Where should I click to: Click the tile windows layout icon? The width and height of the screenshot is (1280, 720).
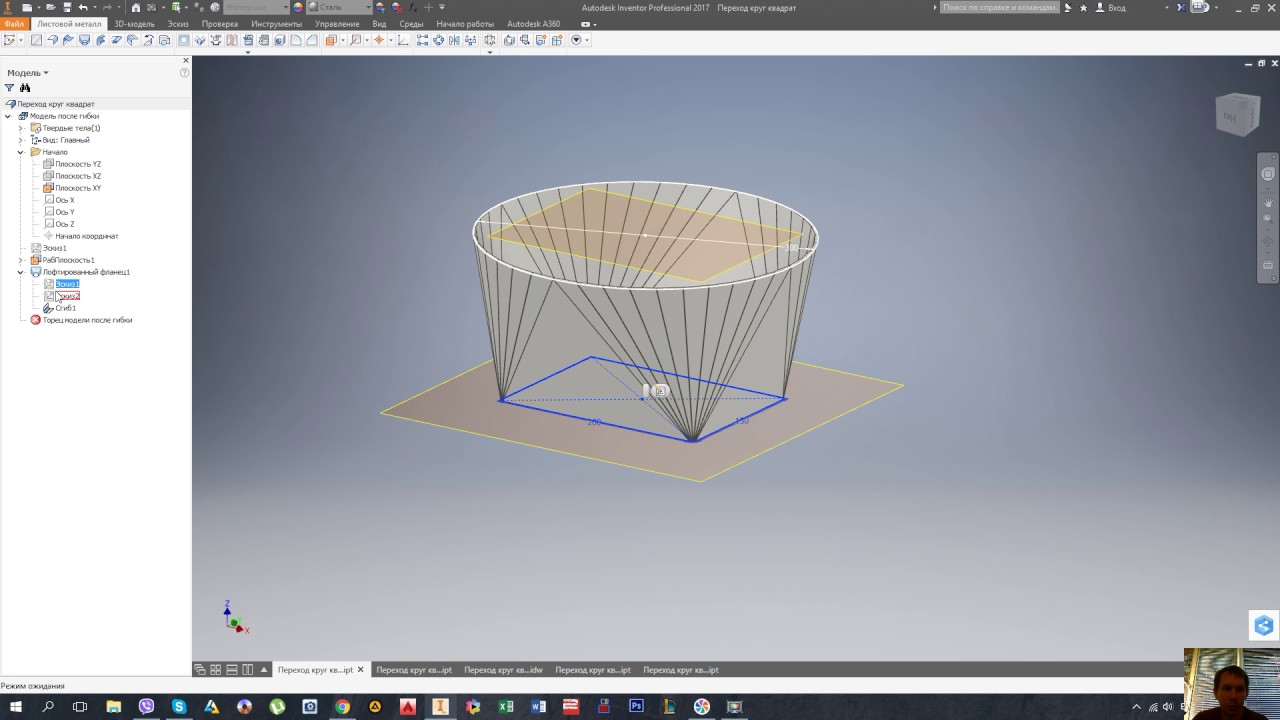click(216, 670)
